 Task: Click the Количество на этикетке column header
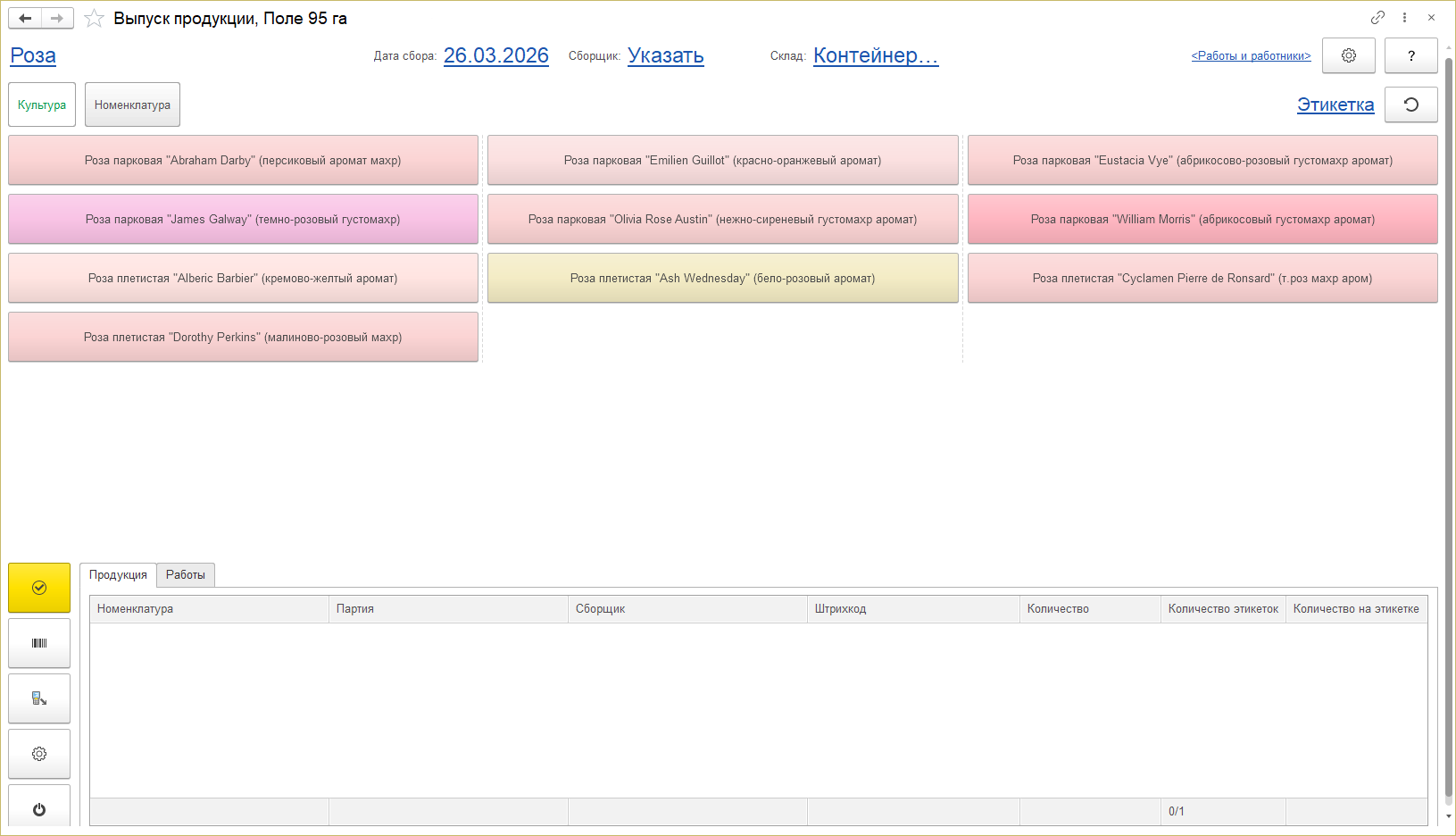click(1357, 609)
